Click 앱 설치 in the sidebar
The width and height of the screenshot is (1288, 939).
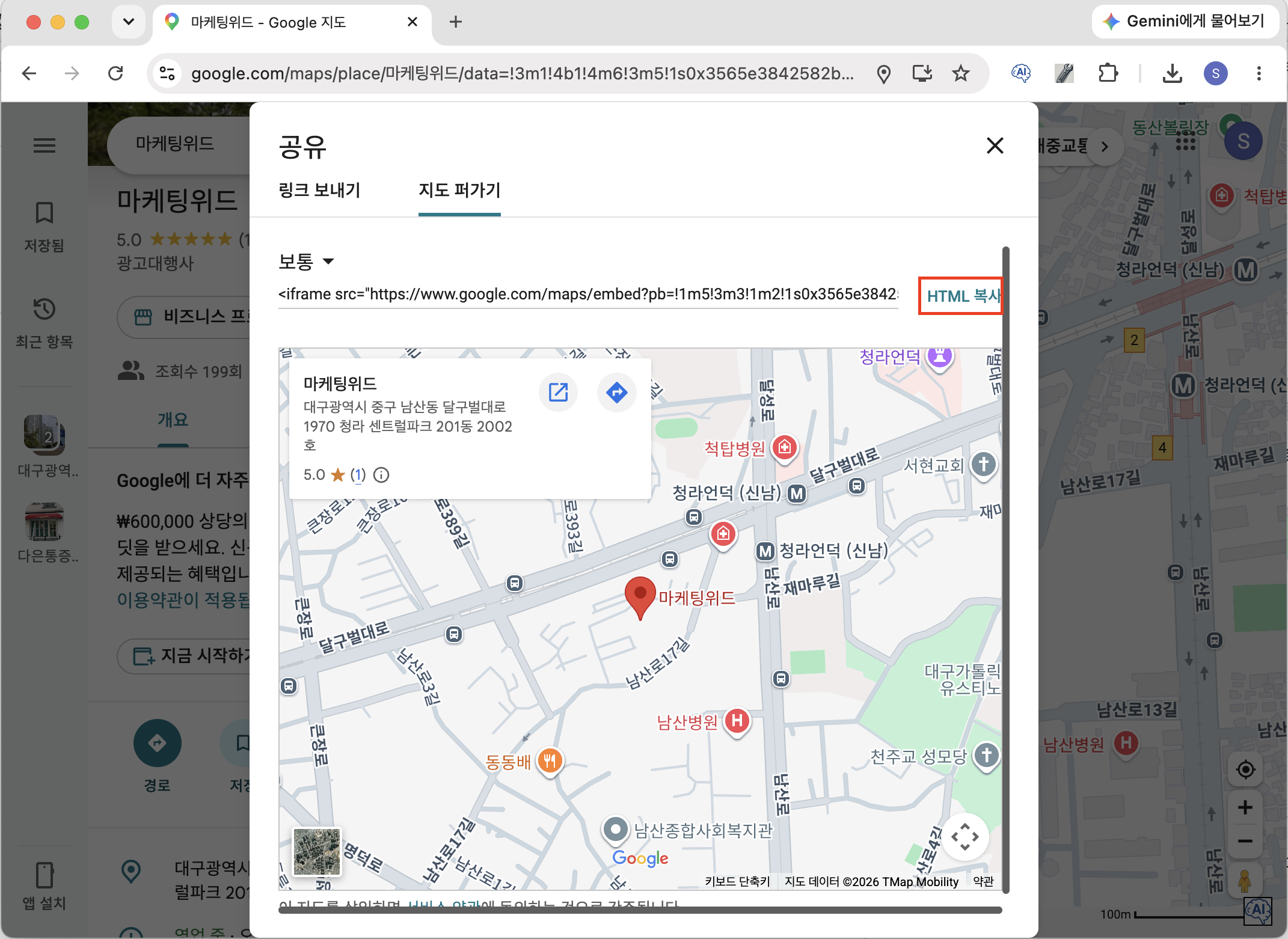tap(44, 886)
